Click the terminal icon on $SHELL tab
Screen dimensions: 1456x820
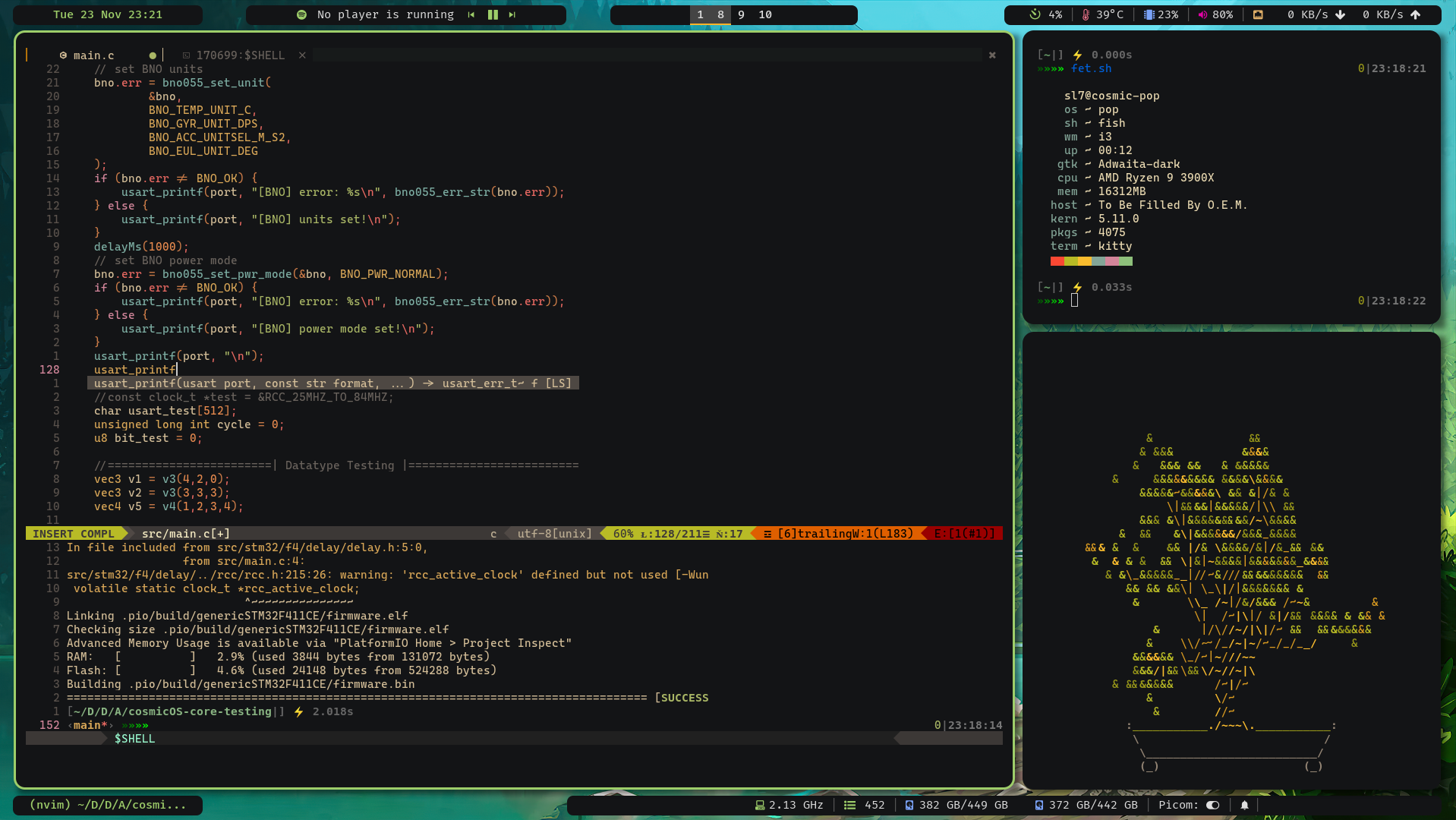click(x=186, y=55)
